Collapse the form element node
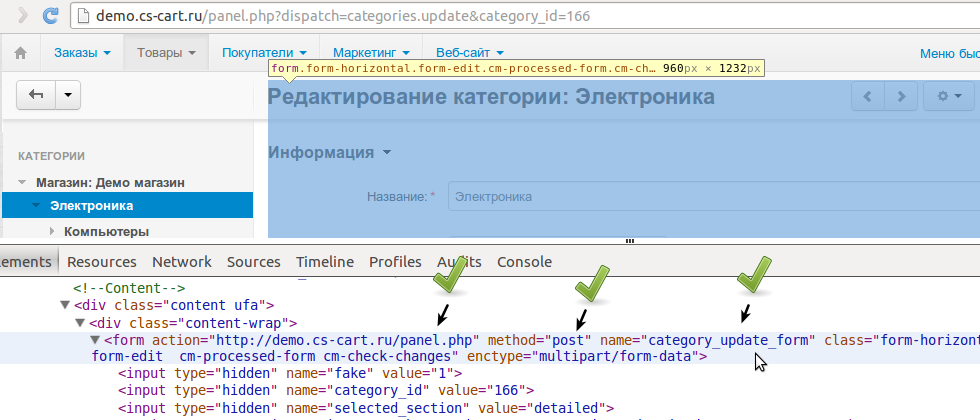The width and height of the screenshot is (980, 420). pos(96,340)
